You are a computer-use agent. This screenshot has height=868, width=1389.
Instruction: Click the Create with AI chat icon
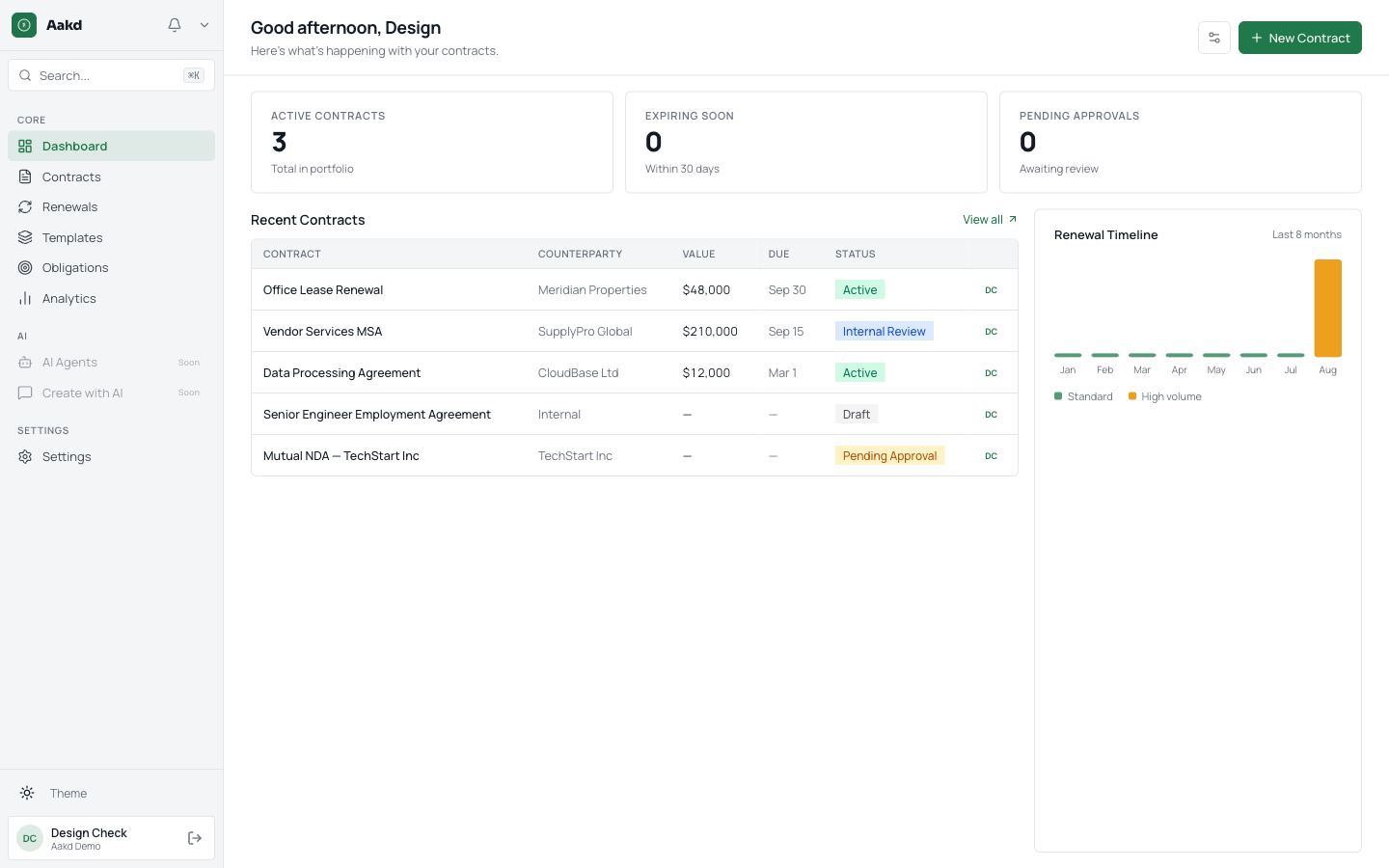coord(25,393)
